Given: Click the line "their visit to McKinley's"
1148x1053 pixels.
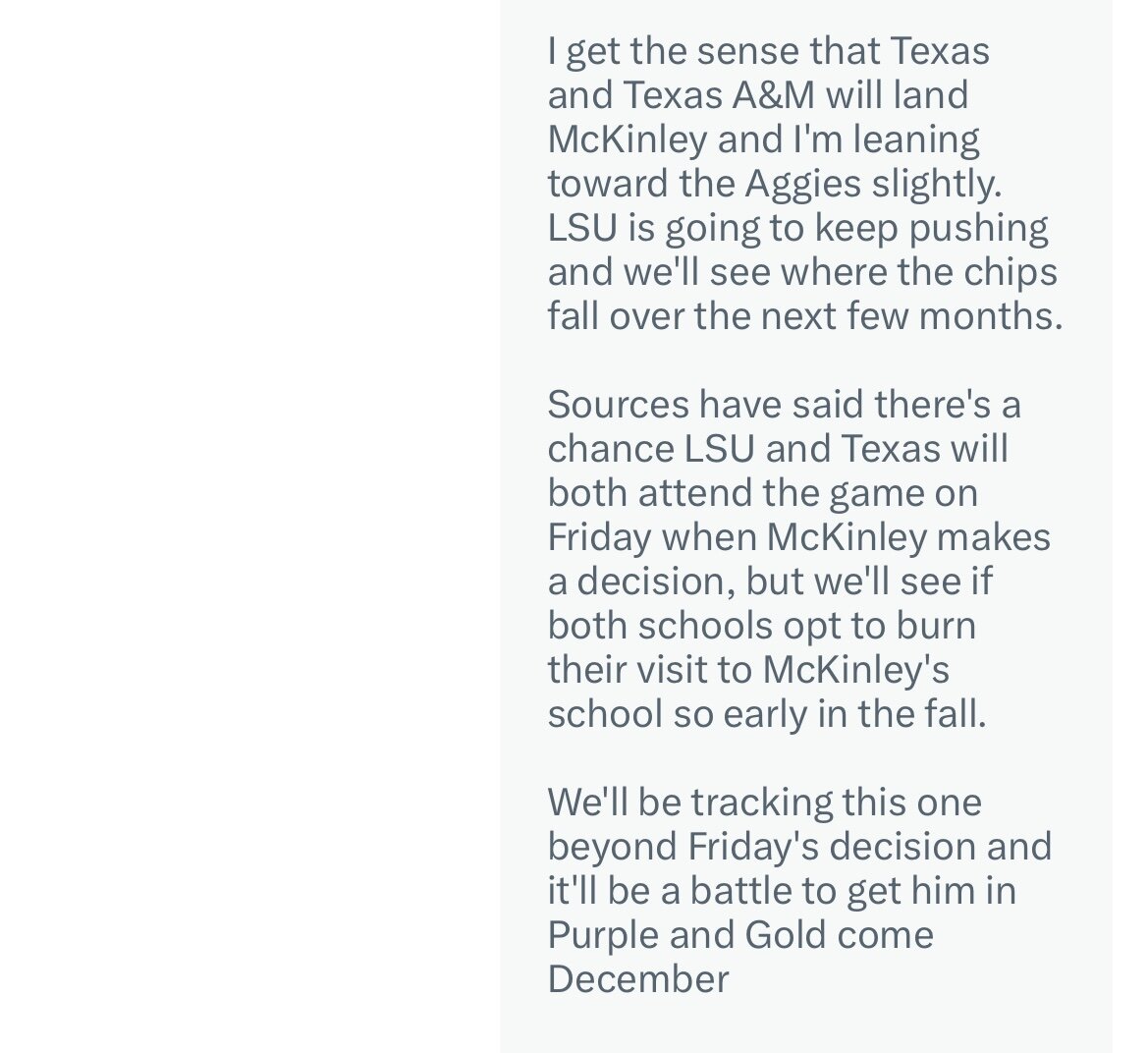Looking at the screenshot, I should pyautogui.click(x=748, y=669).
